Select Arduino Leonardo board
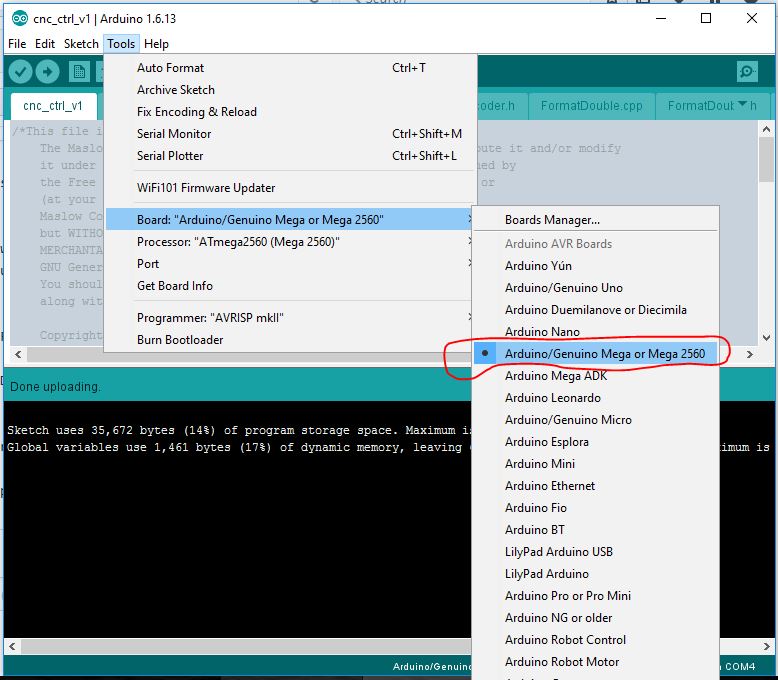The width and height of the screenshot is (778, 680). point(595,398)
